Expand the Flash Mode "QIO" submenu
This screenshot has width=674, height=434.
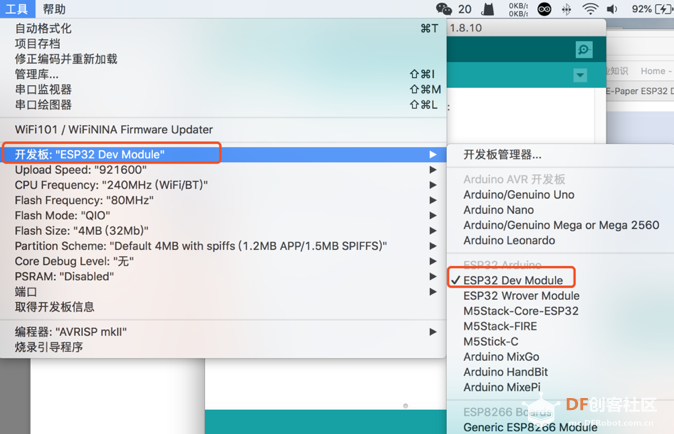[223, 216]
